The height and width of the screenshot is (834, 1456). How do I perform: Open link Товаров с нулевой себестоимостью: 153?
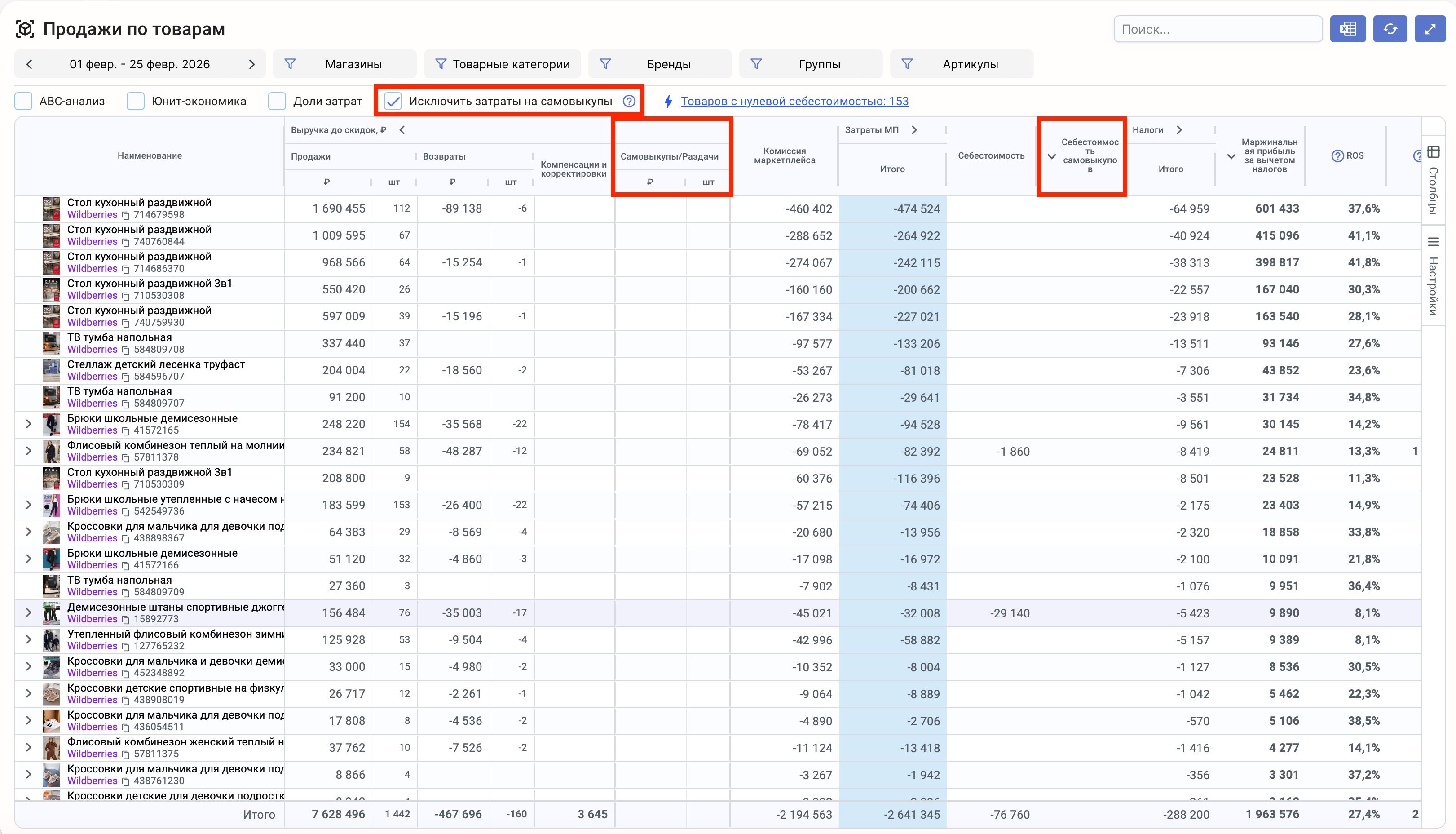[x=794, y=102]
